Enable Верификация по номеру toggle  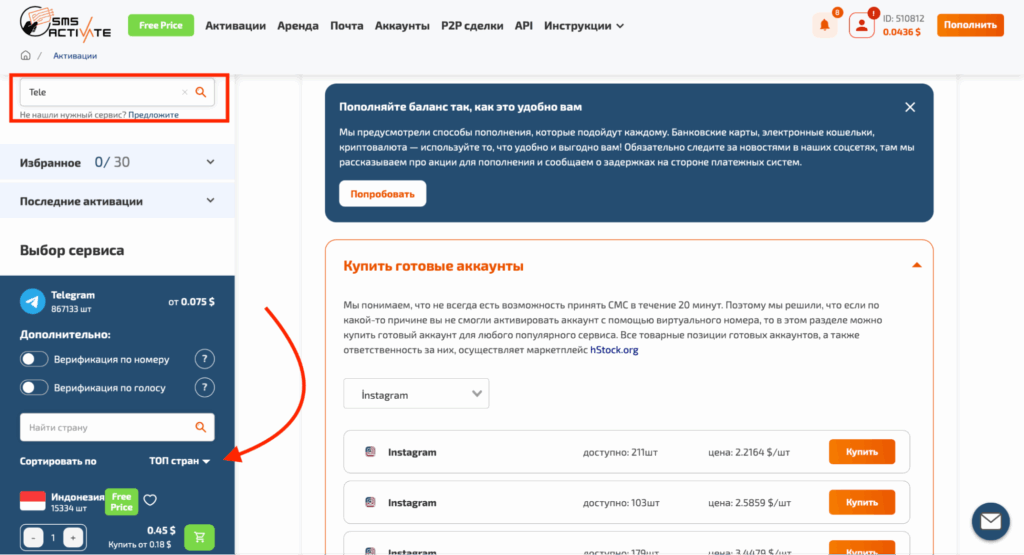33,359
